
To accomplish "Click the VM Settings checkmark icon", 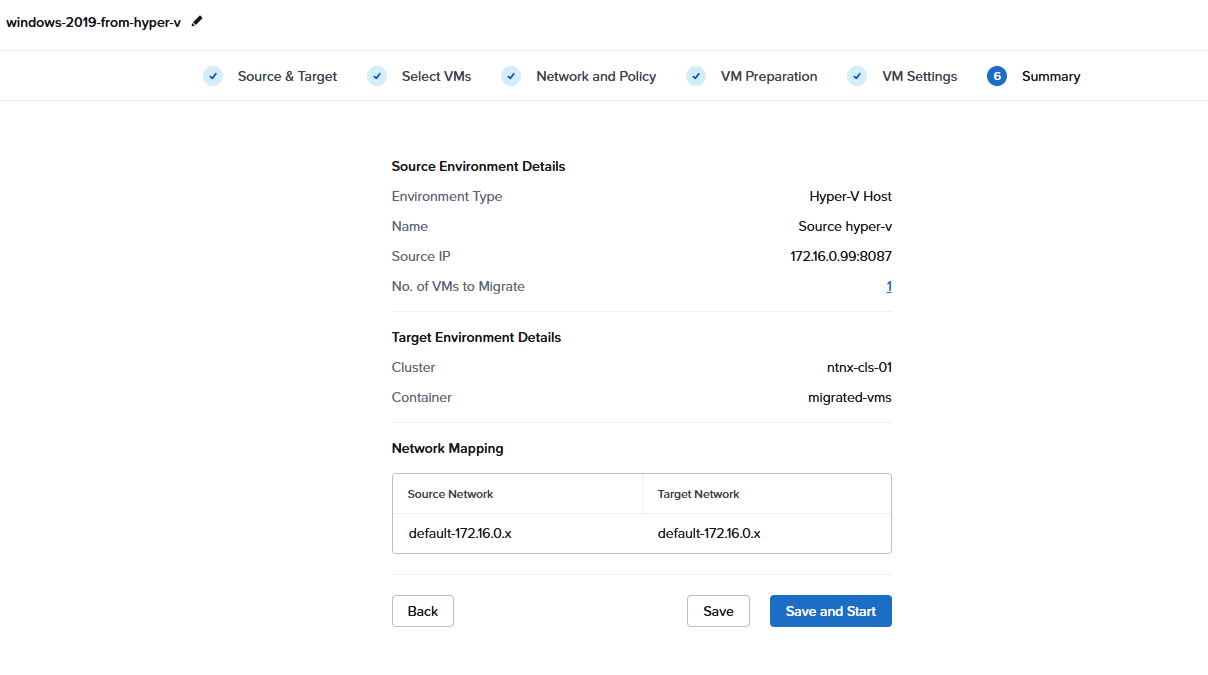I will (x=857, y=76).
